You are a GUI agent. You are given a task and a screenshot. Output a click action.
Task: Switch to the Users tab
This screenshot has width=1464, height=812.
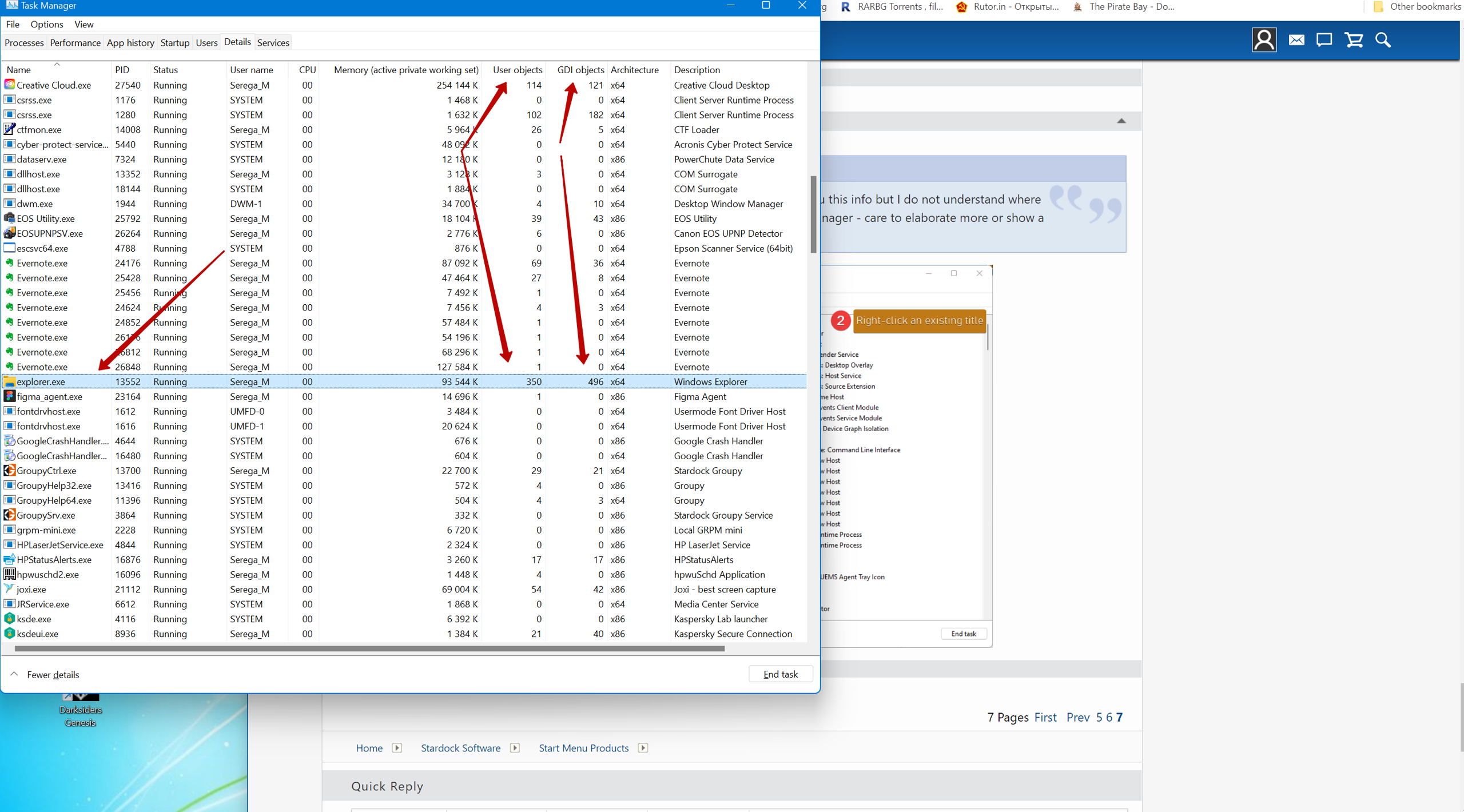coord(206,43)
